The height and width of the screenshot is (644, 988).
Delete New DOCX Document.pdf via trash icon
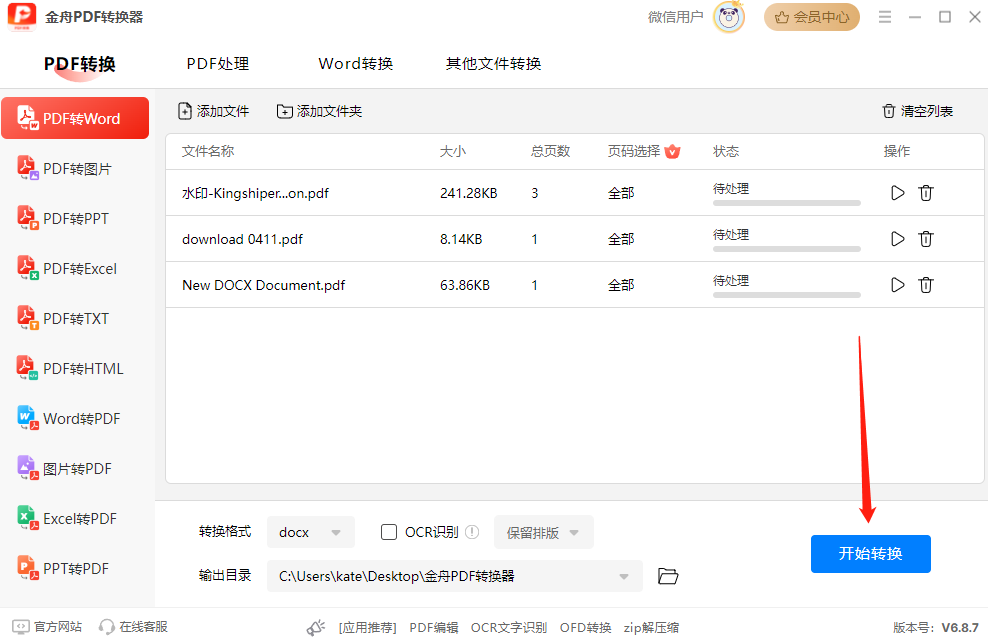point(926,285)
